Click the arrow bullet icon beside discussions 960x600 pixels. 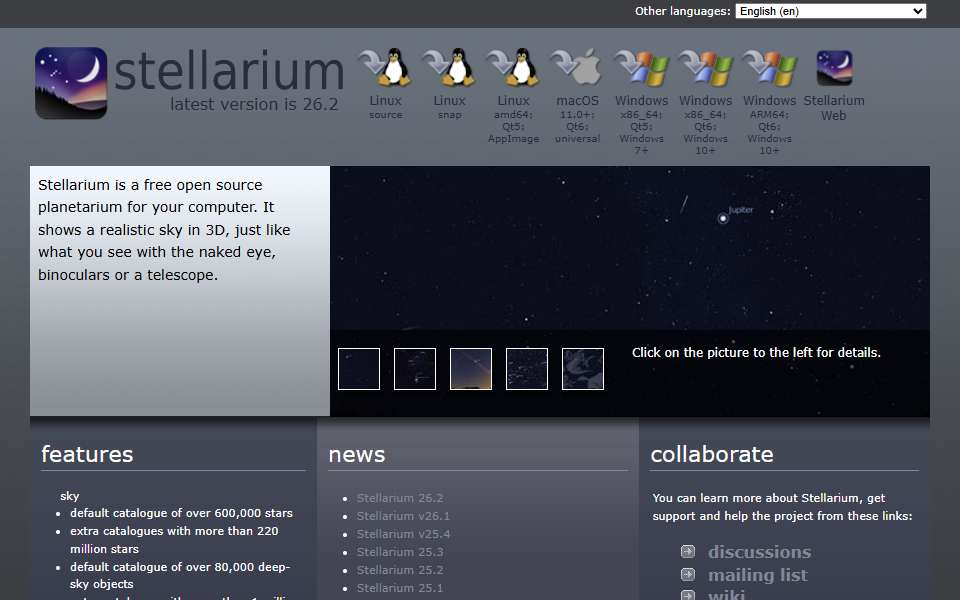688,552
